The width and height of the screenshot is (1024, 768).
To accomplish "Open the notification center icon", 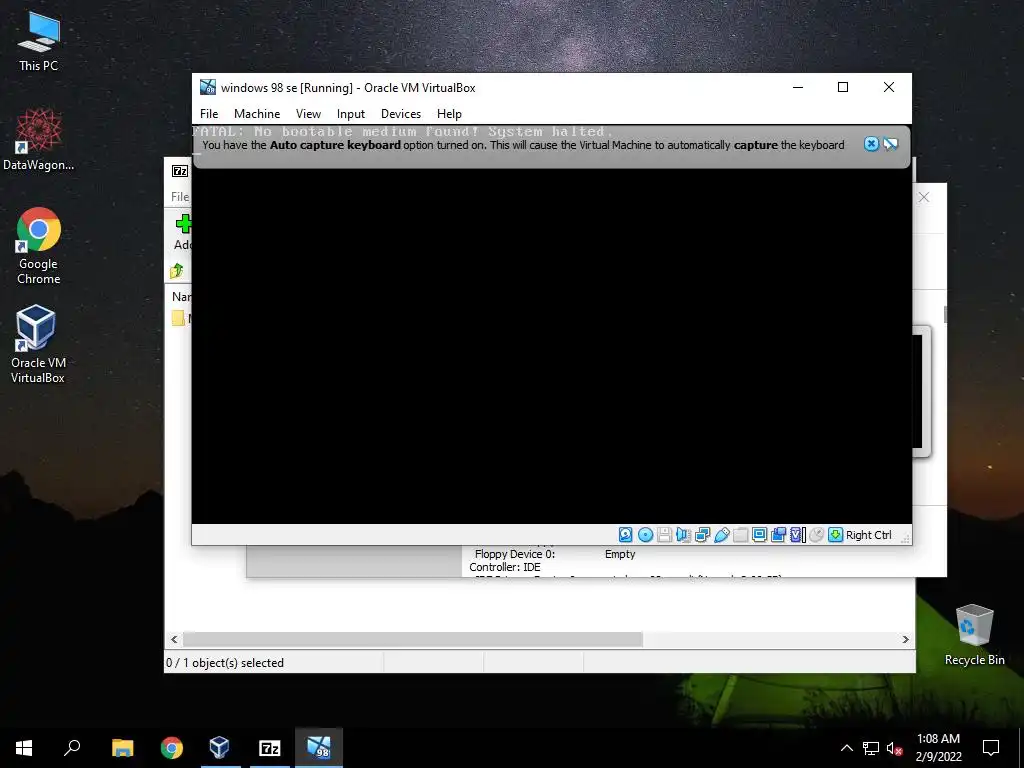I will tap(991, 748).
